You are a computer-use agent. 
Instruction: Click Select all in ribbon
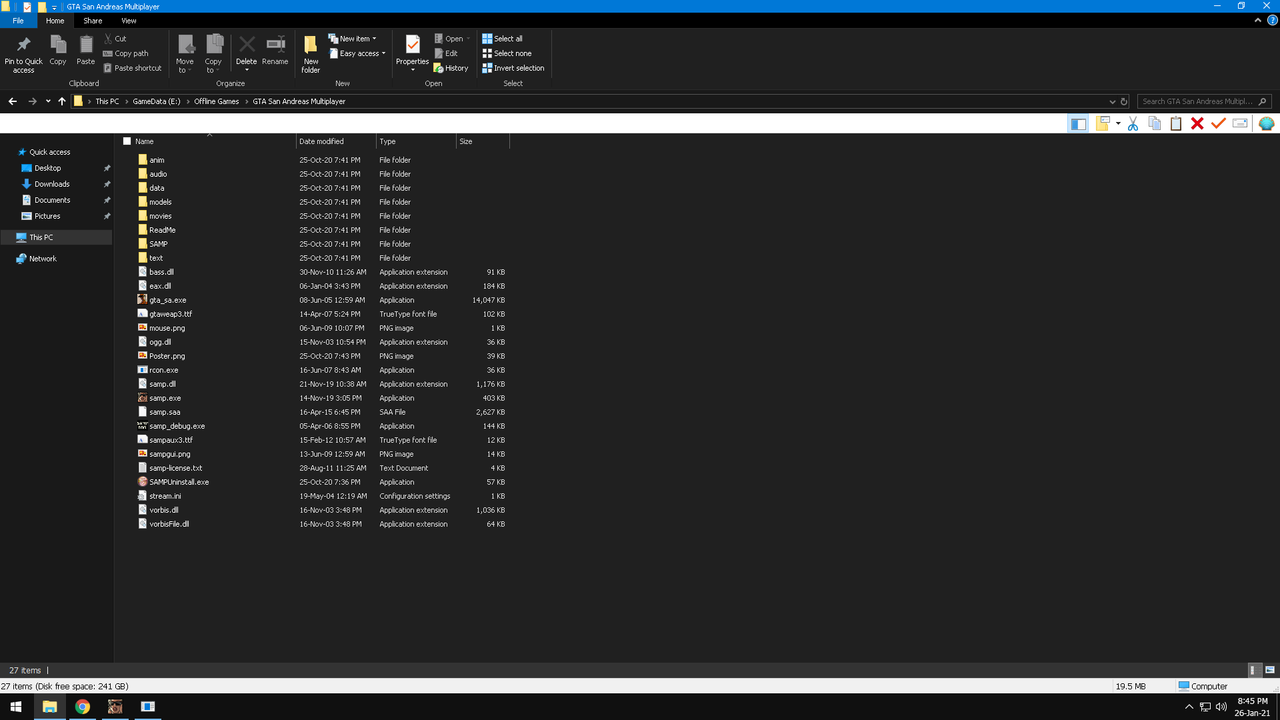(x=502, y=39)
